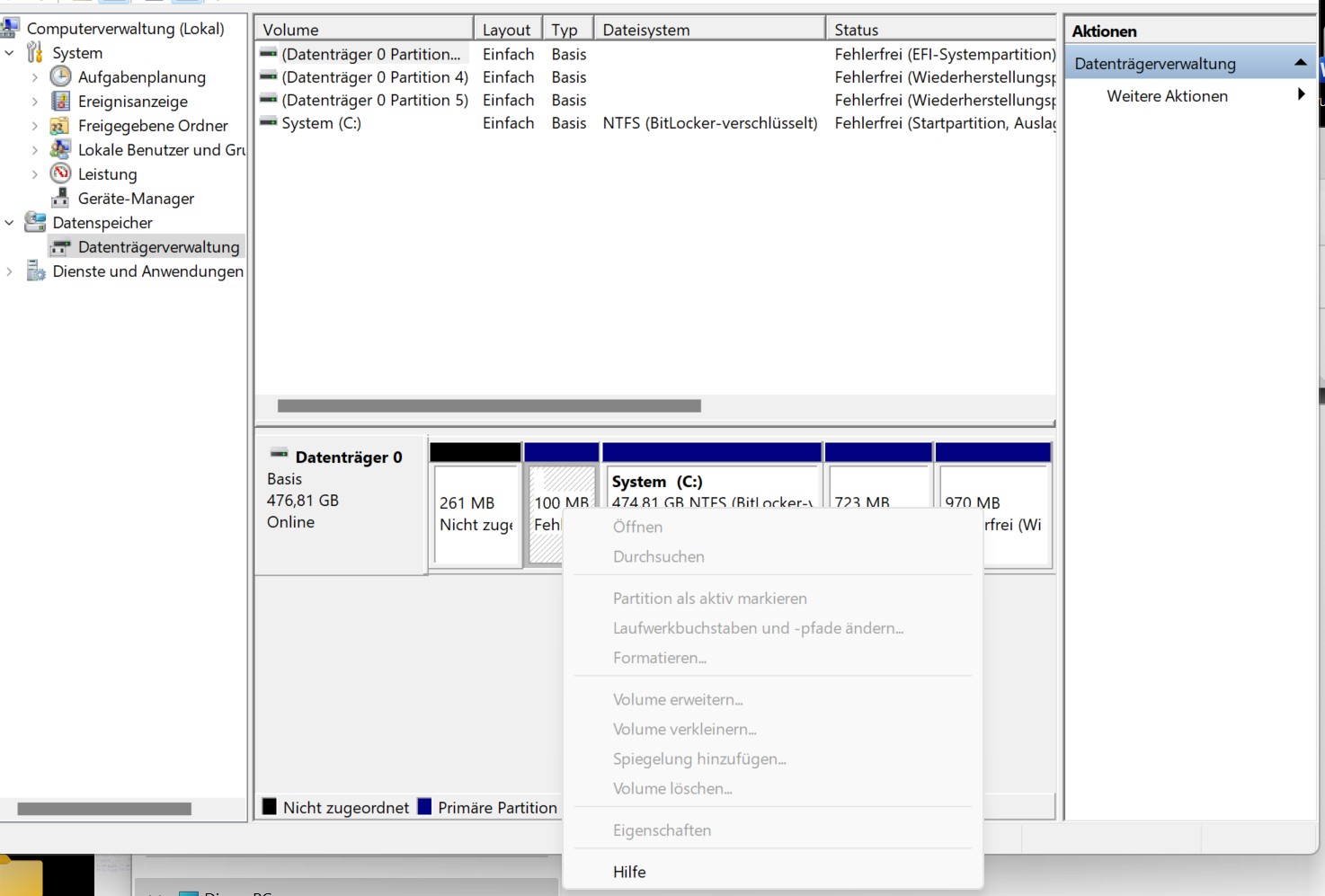The image size is (1325, 896).
Task: Select the Leistung performance icon
Action: [60, 173]
